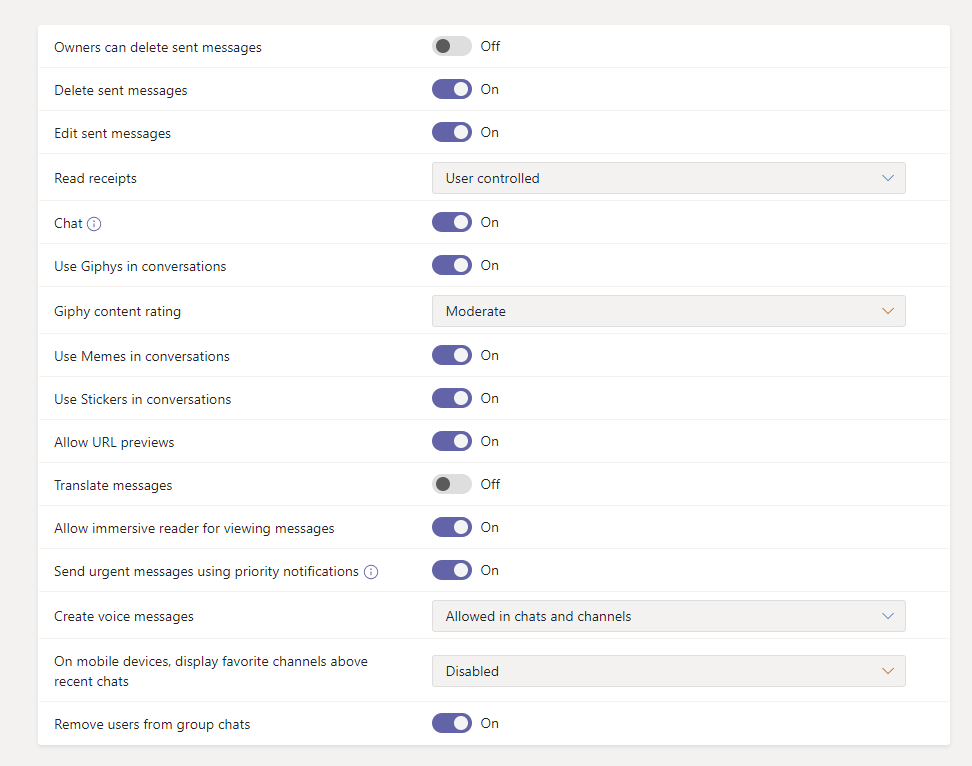Toggle Allow immersive reader for viewing messages
Screen dimensions: 972x766
[x=452, y=527]
